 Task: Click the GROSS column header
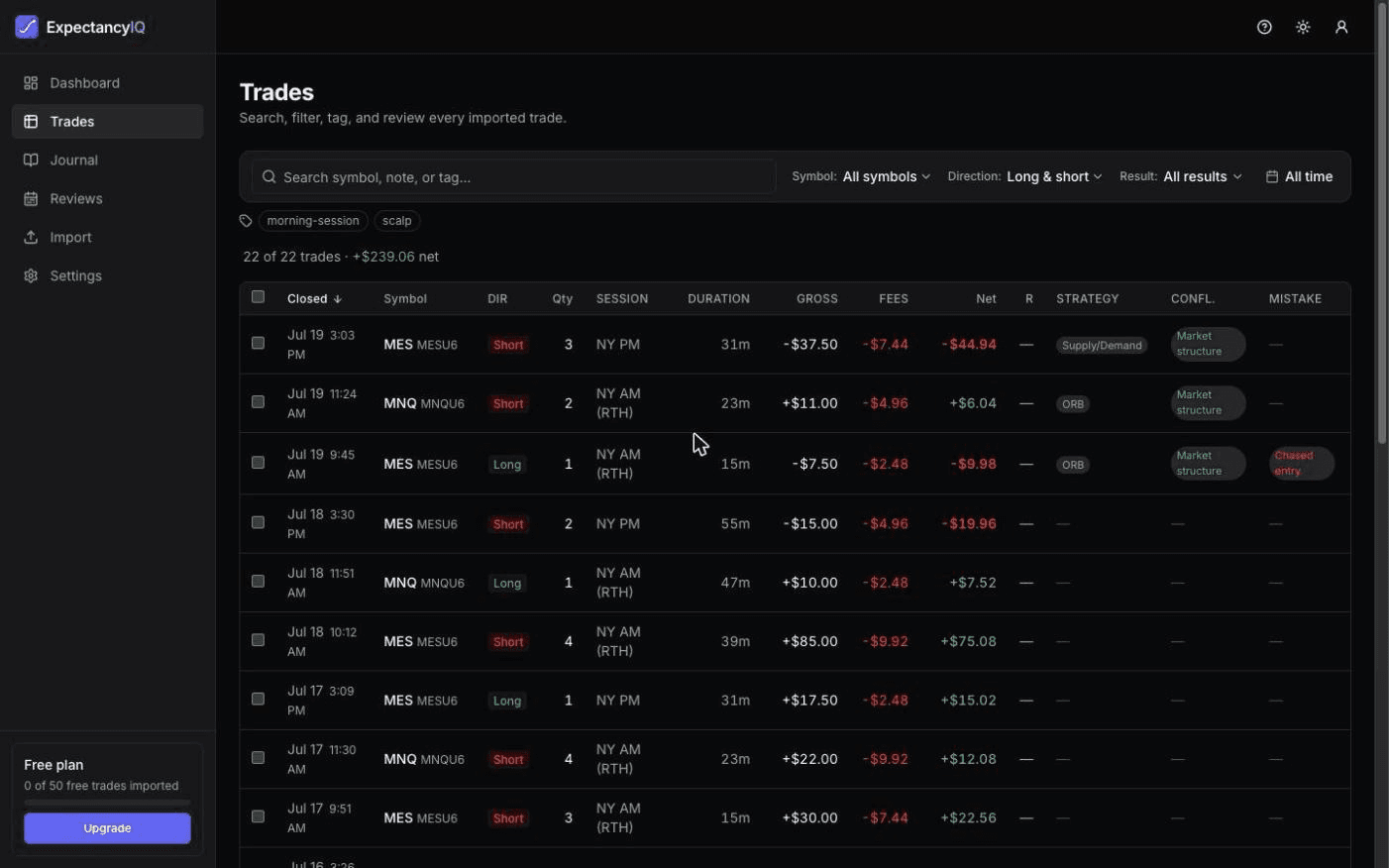(817, 299)
